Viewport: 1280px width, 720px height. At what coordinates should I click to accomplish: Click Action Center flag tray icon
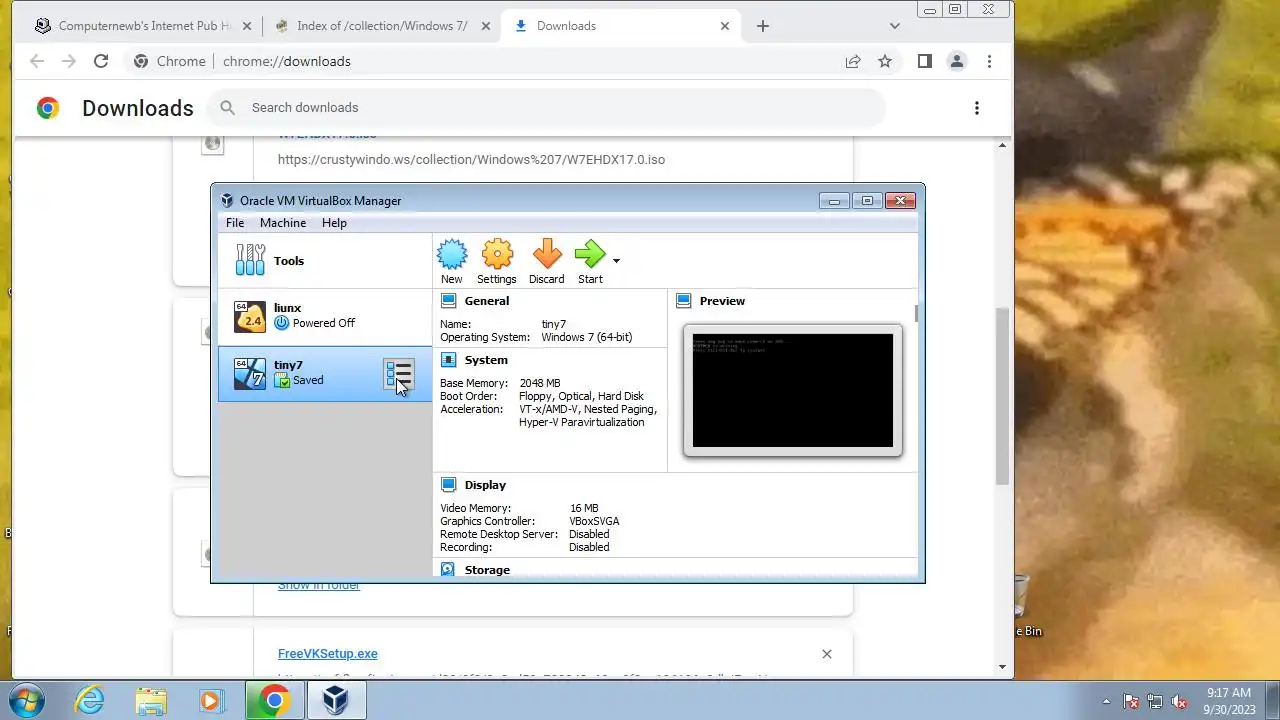[x=1131, y=702]
